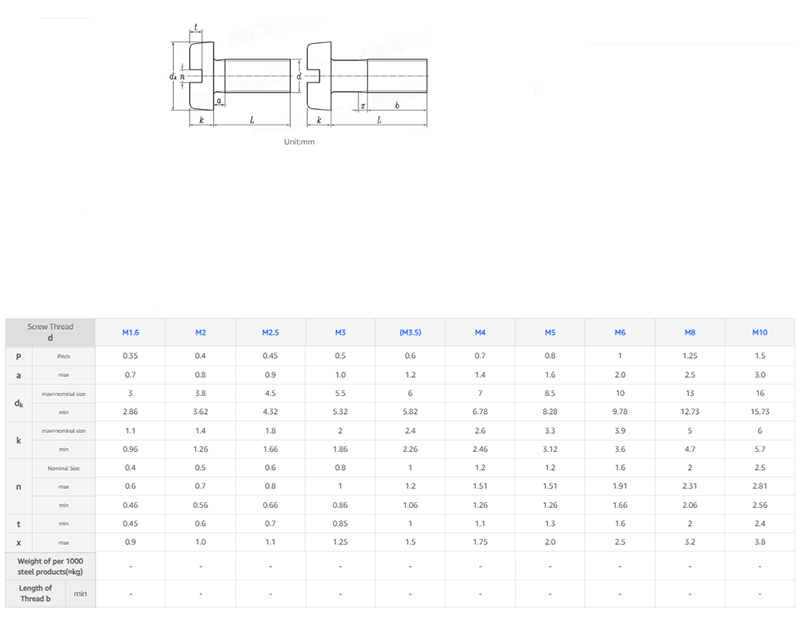The width and height of the screenshot is (800, 628).
Task: Open the M8 thread size header
Action: click(x=690, y=332)
